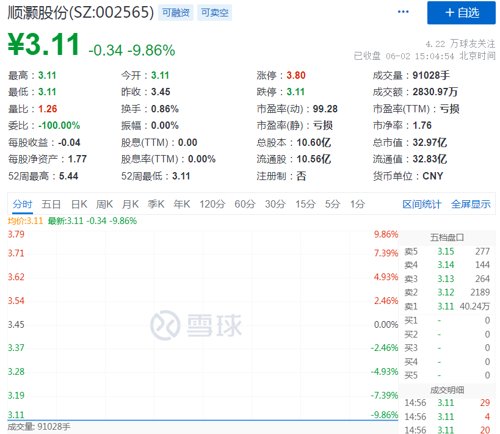Click the 卖1 3.11 order row
This screenshot has width=500, height=434.
[x=447, y=306]
